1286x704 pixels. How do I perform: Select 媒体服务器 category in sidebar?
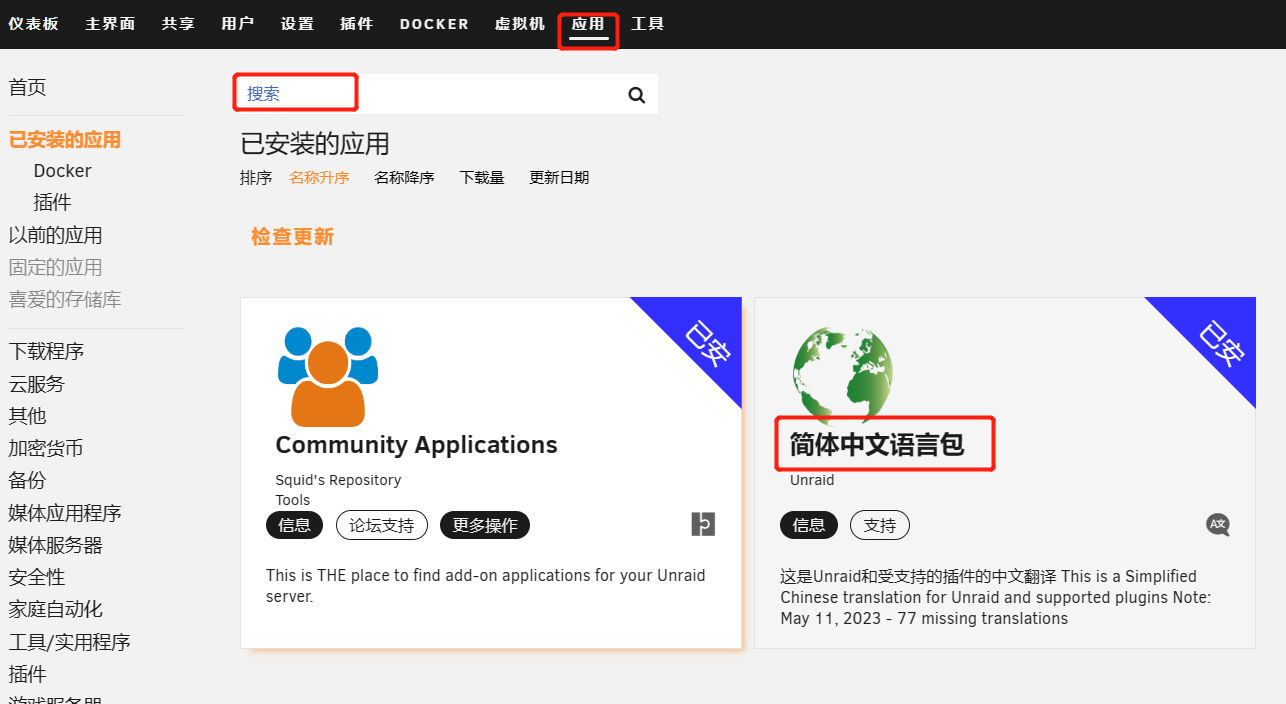click(56, 545)
